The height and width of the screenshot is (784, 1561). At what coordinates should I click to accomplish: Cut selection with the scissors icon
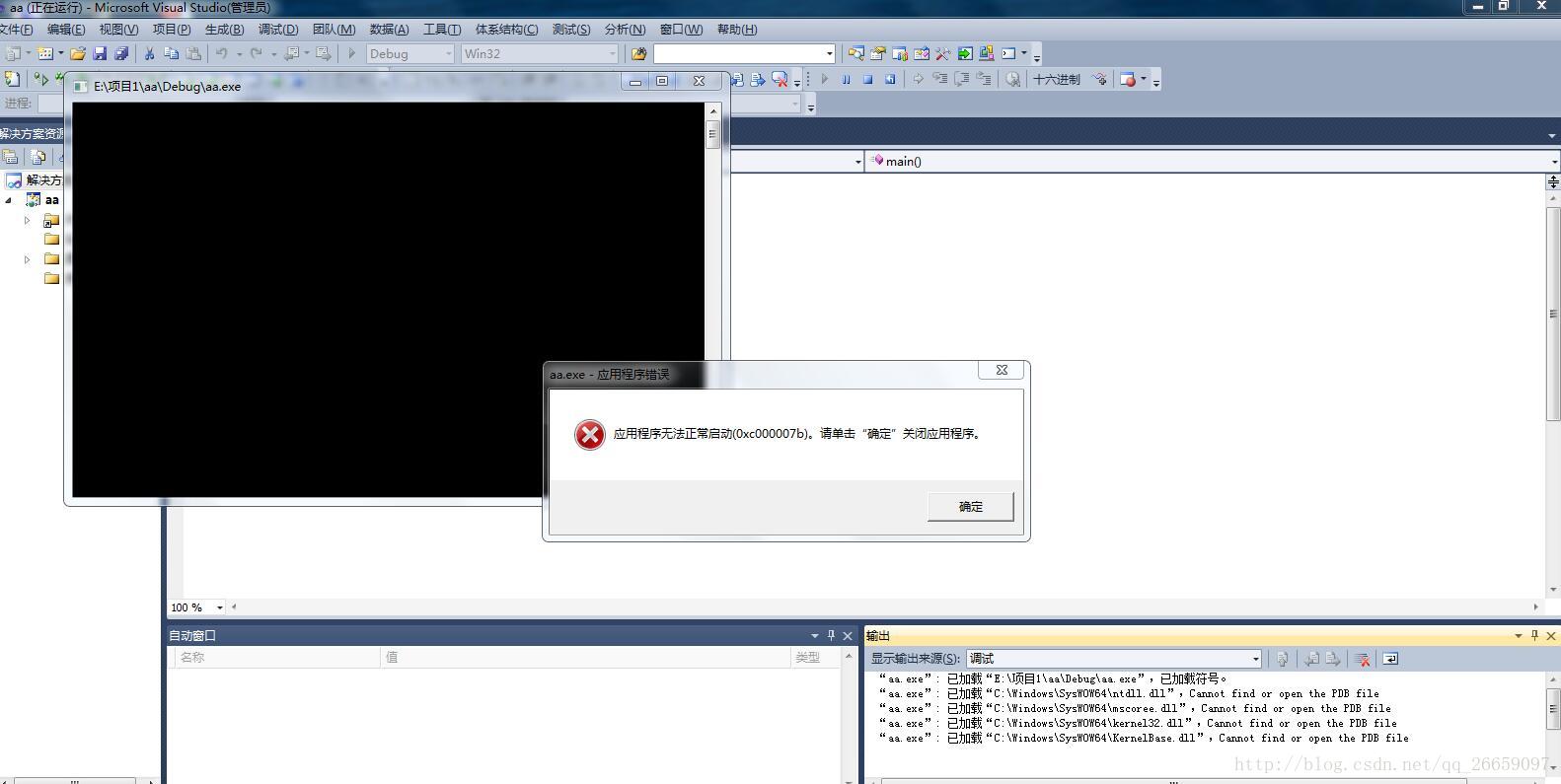149,53
